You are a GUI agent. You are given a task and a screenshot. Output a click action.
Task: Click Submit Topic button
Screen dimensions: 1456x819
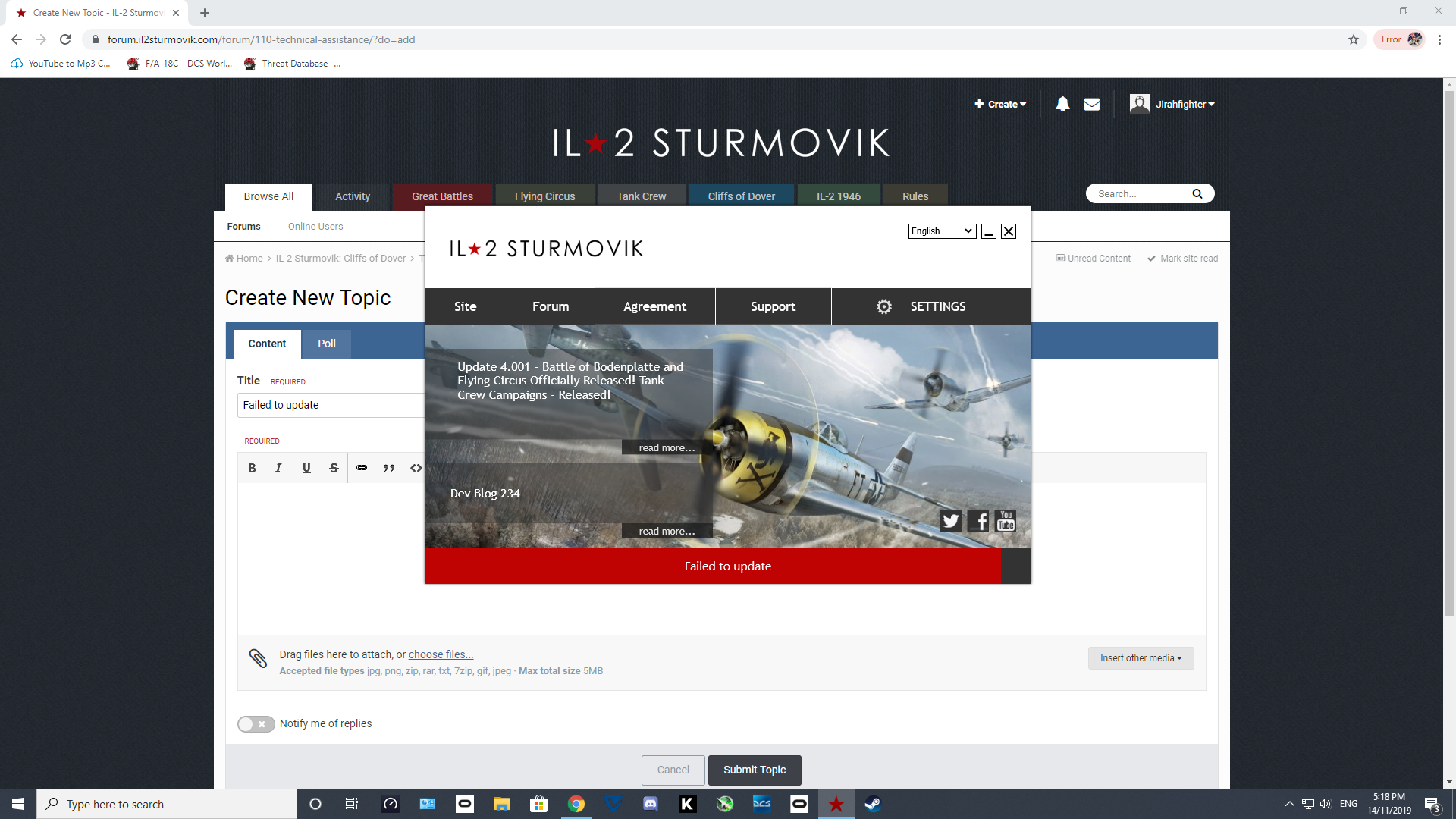(x=755, y=770)
